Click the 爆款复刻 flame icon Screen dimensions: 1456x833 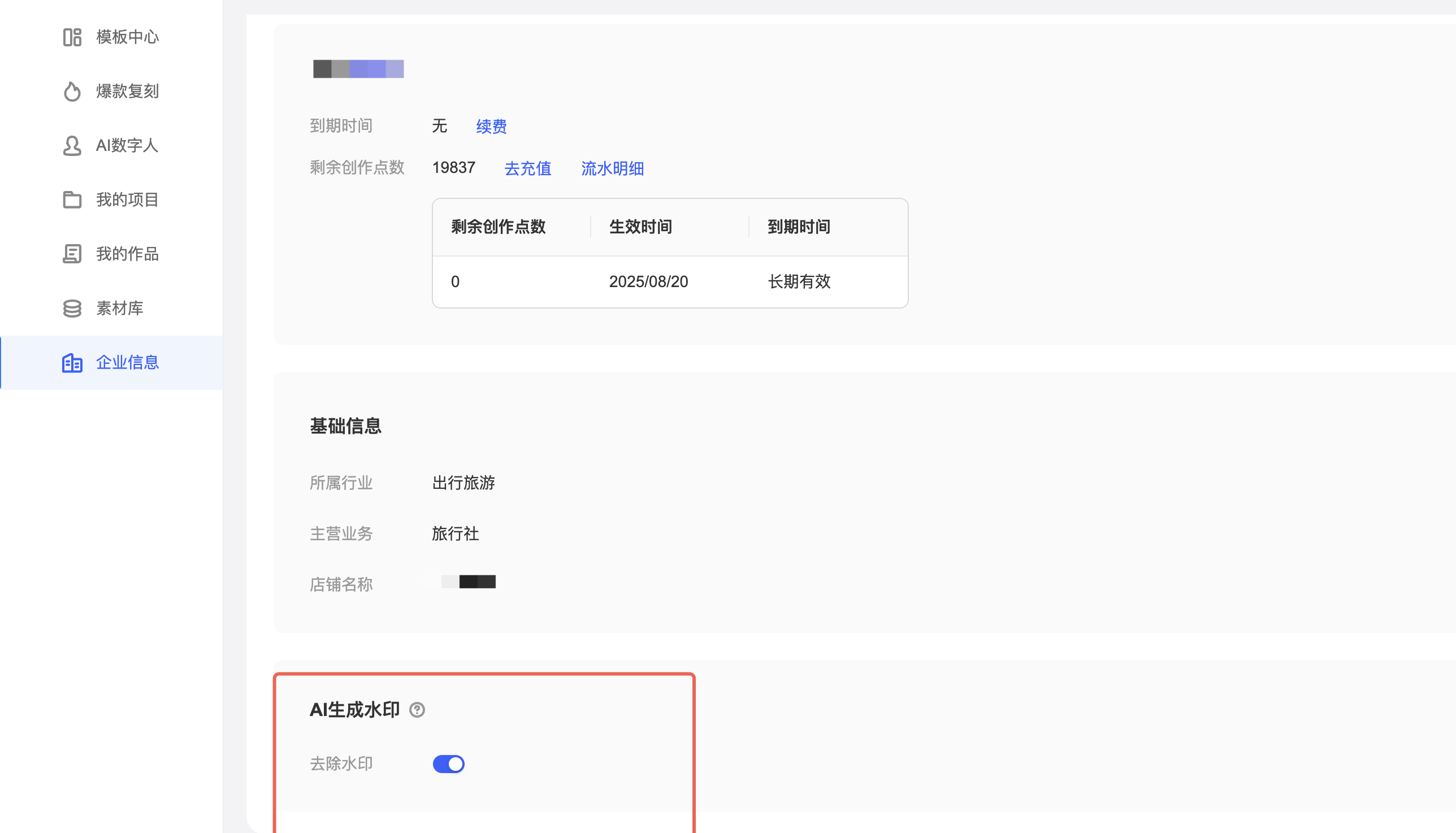coord(72,92)
